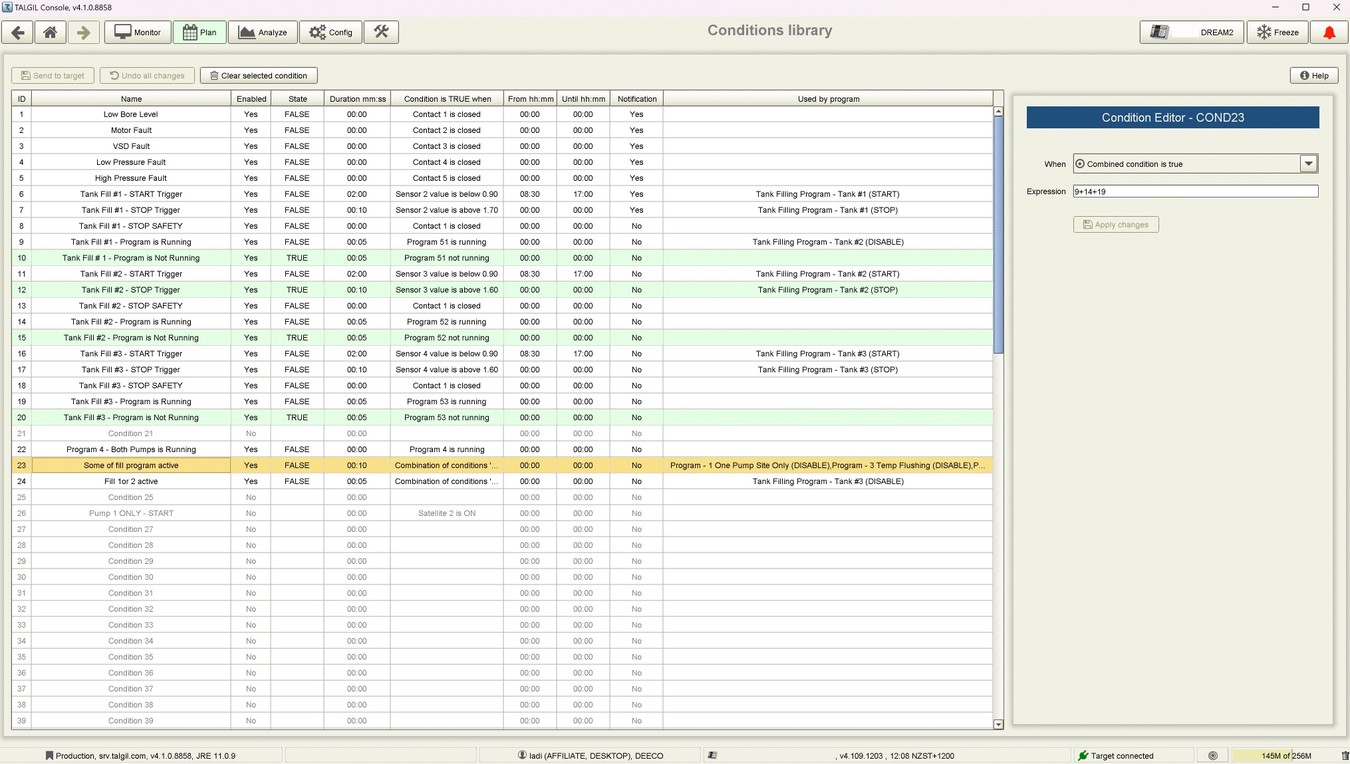Click the Duration mm:ss column header
1350x764 pixels.
coord(357,99)
